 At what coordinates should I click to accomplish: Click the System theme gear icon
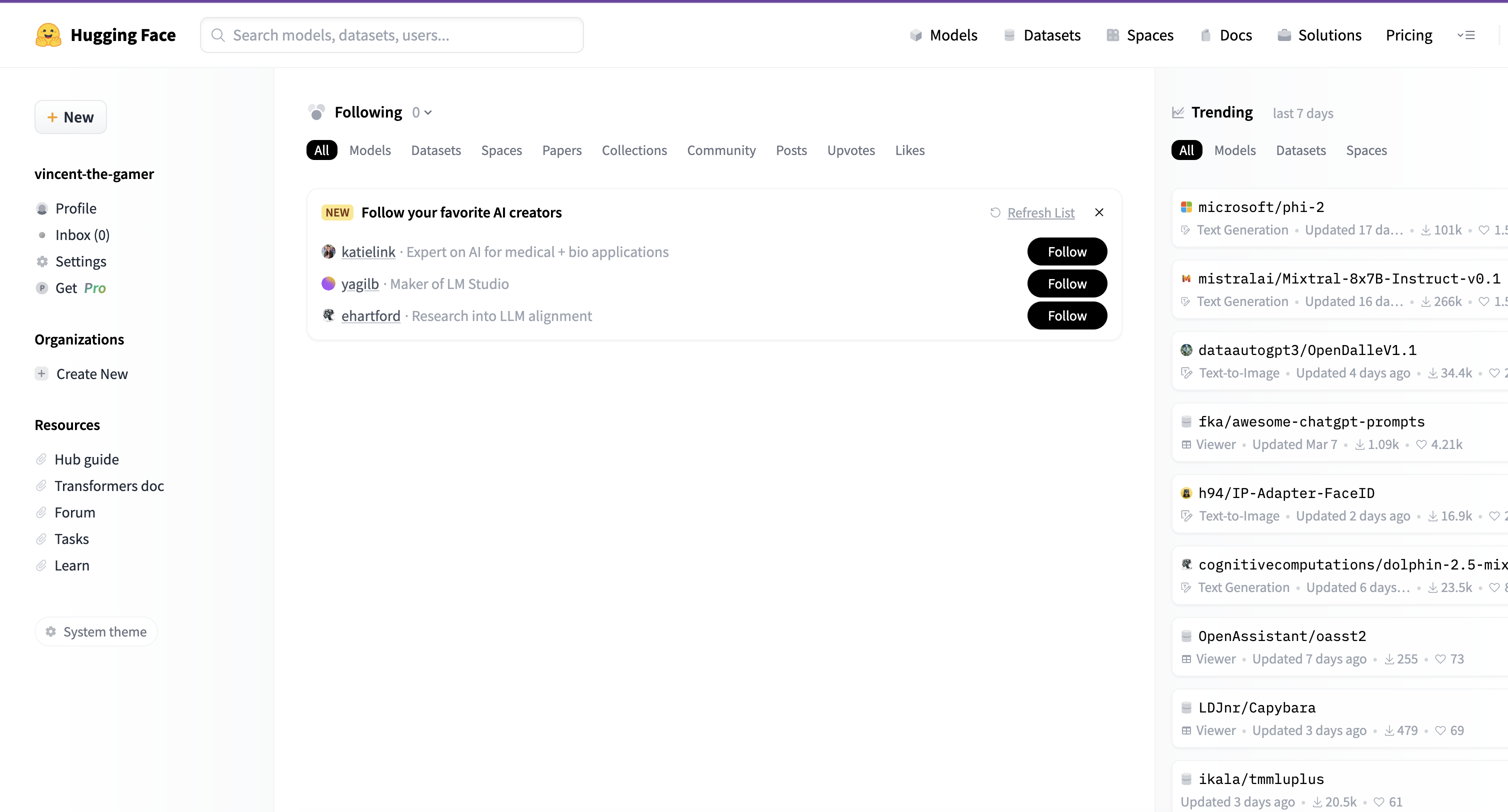click(x=51, y=631)
